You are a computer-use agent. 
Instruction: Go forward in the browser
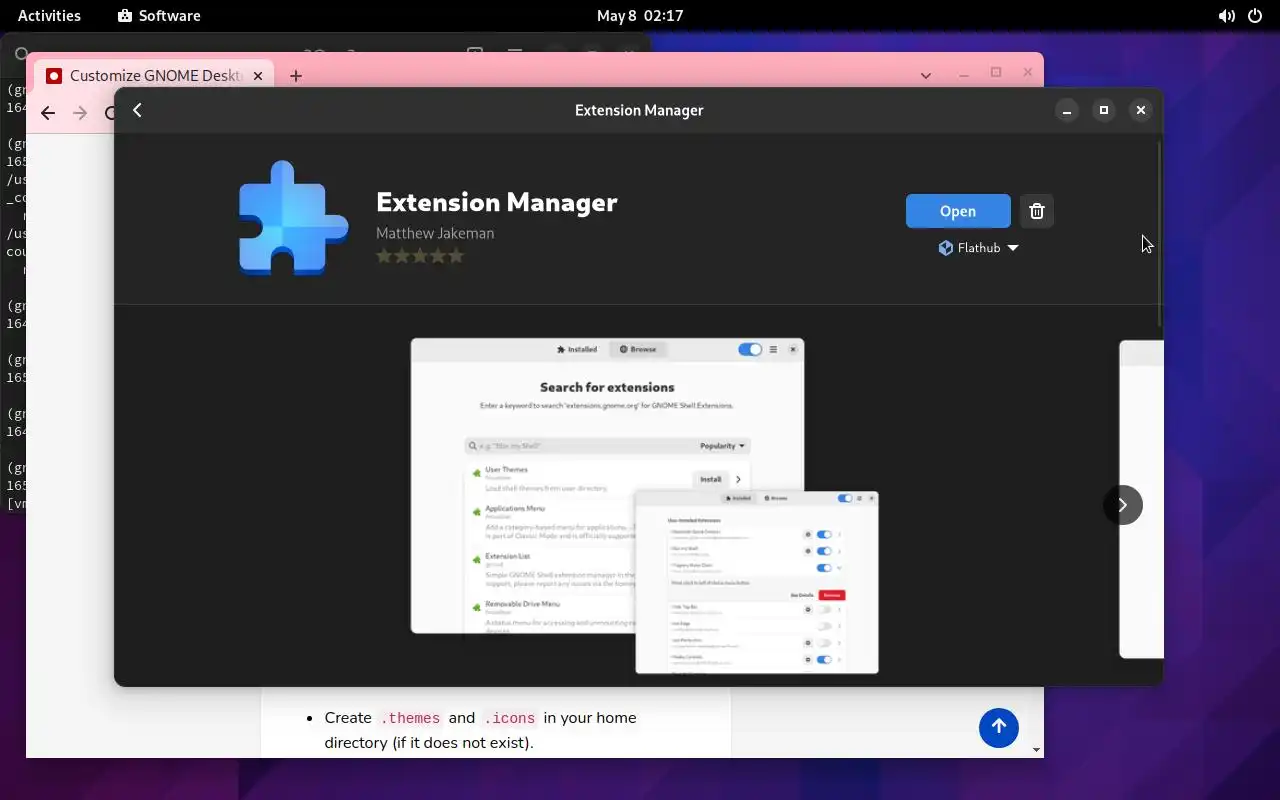tap(80, 113)
